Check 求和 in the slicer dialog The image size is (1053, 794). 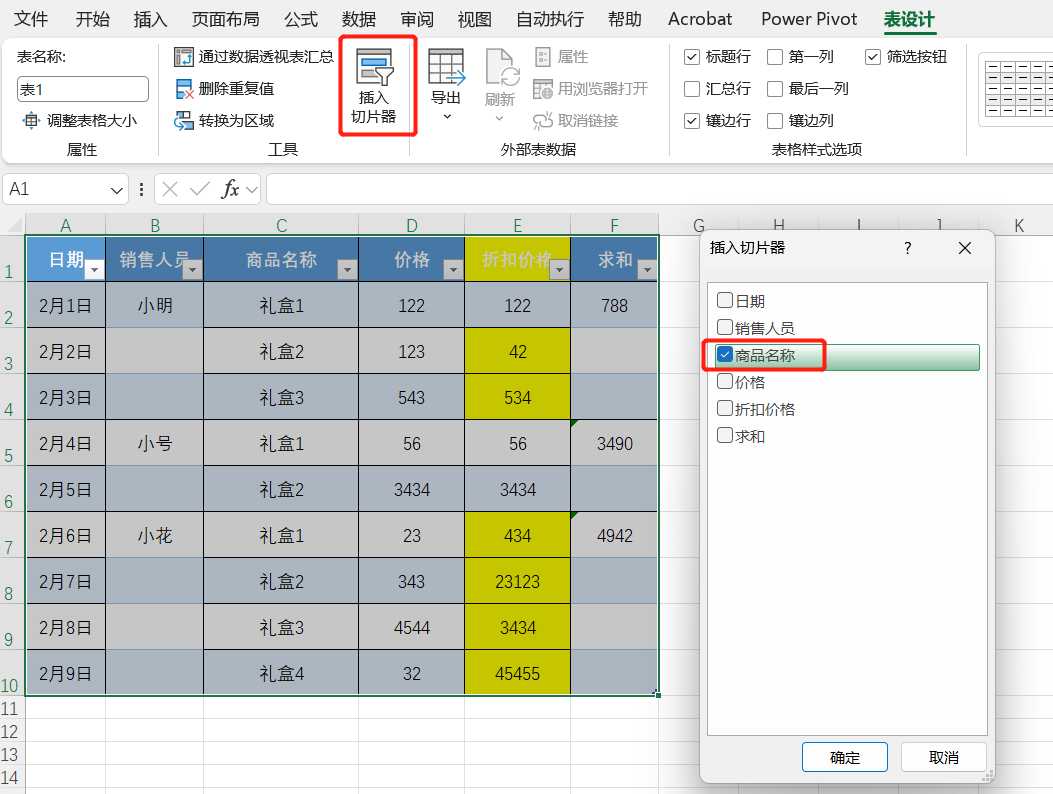[725, 435]
